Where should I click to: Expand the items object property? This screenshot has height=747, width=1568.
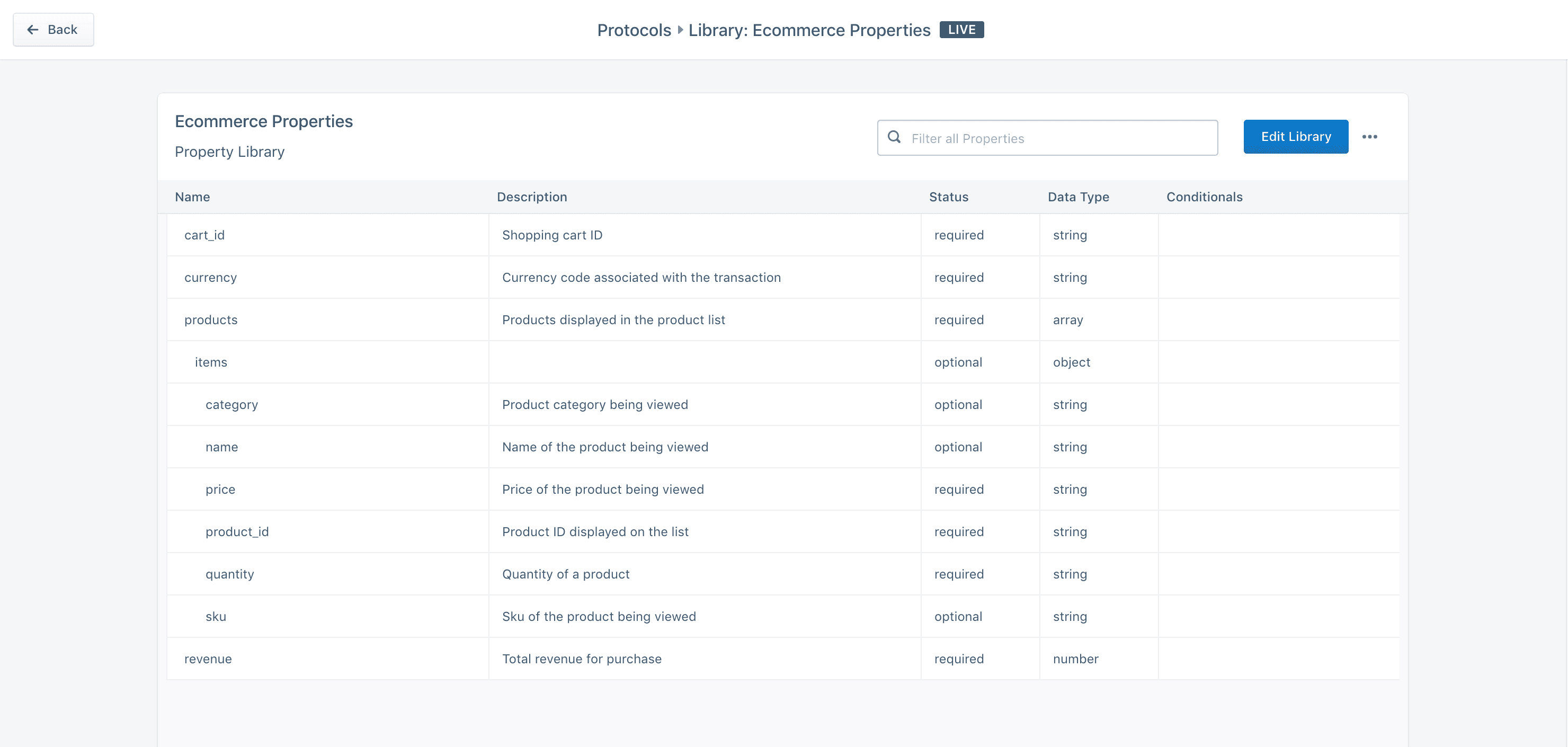click(x=211, y=362)
